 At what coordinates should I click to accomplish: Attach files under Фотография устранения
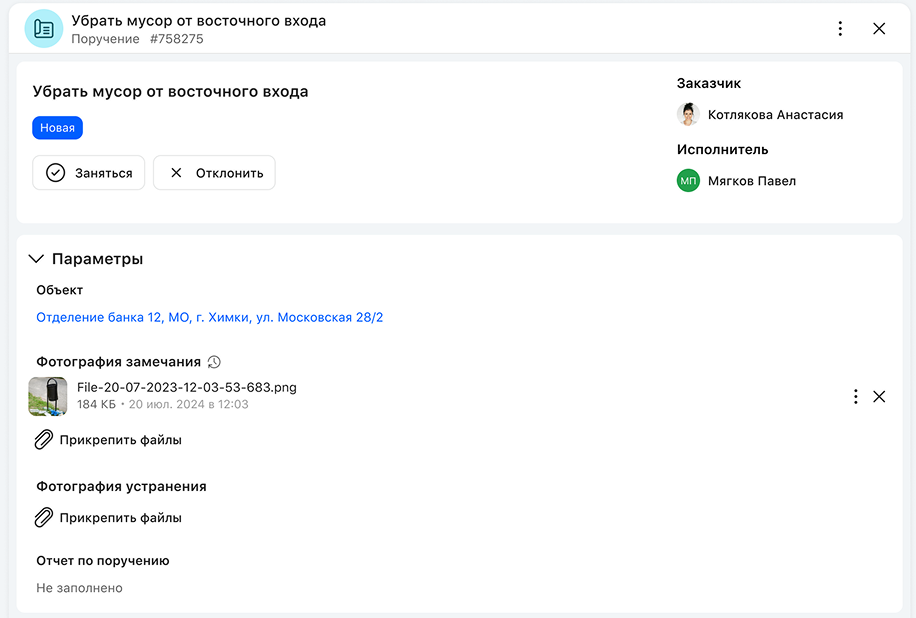(x=109, y=518)
